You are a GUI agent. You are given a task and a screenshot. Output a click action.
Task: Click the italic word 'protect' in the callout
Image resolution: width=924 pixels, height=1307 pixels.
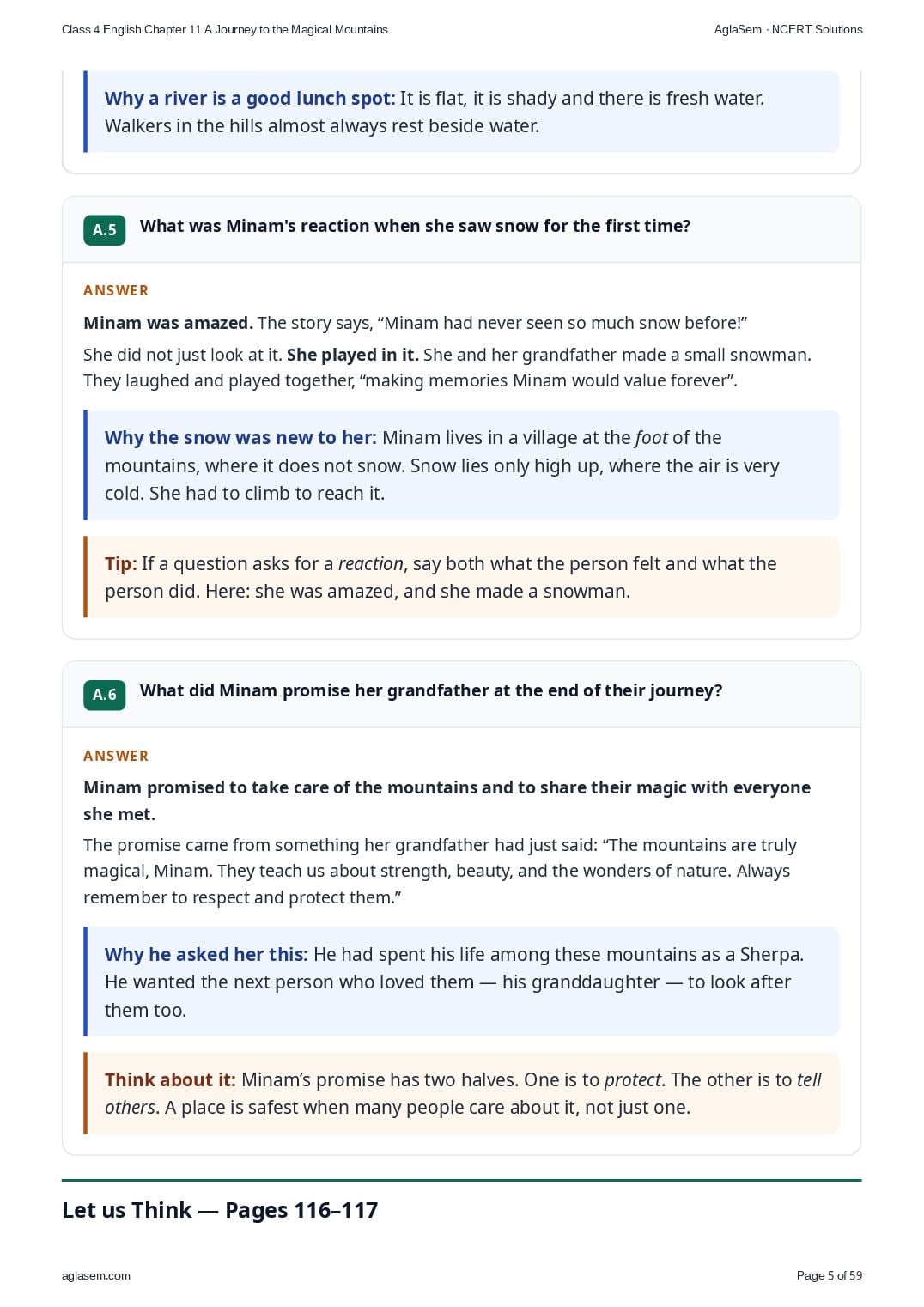point(633,1079)
